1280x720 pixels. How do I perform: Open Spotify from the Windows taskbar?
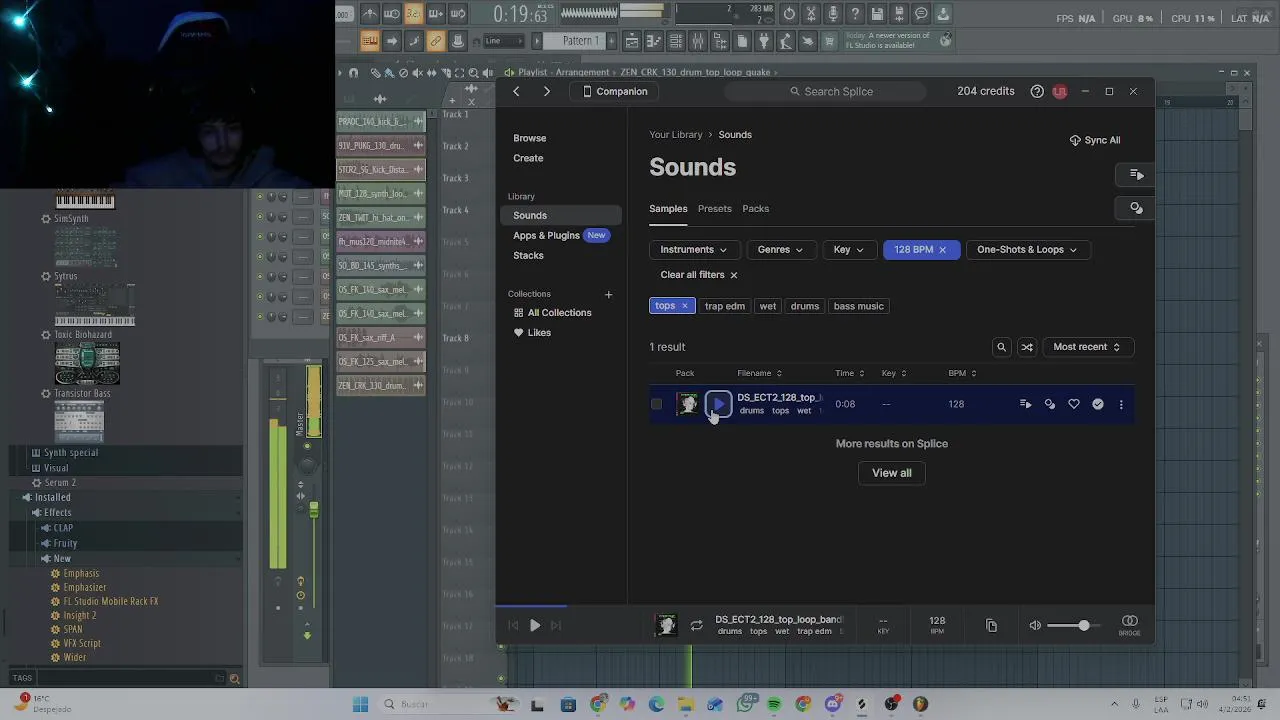[774, 704]
